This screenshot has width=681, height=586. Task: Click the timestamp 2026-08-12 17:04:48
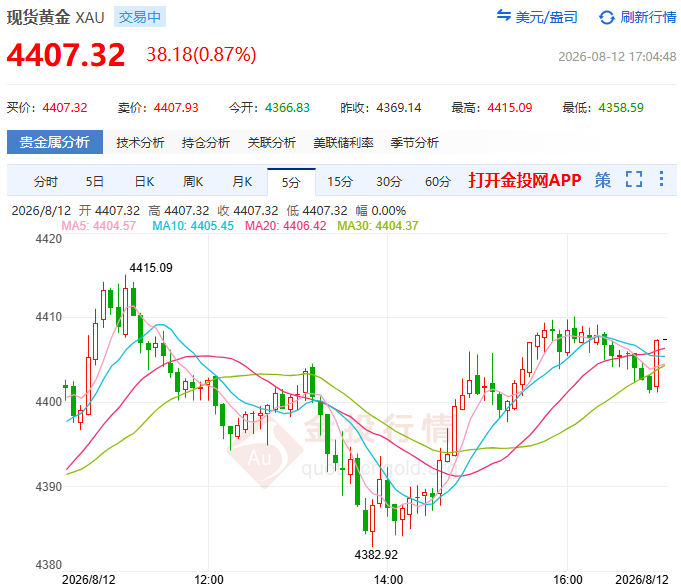[617, 57]
